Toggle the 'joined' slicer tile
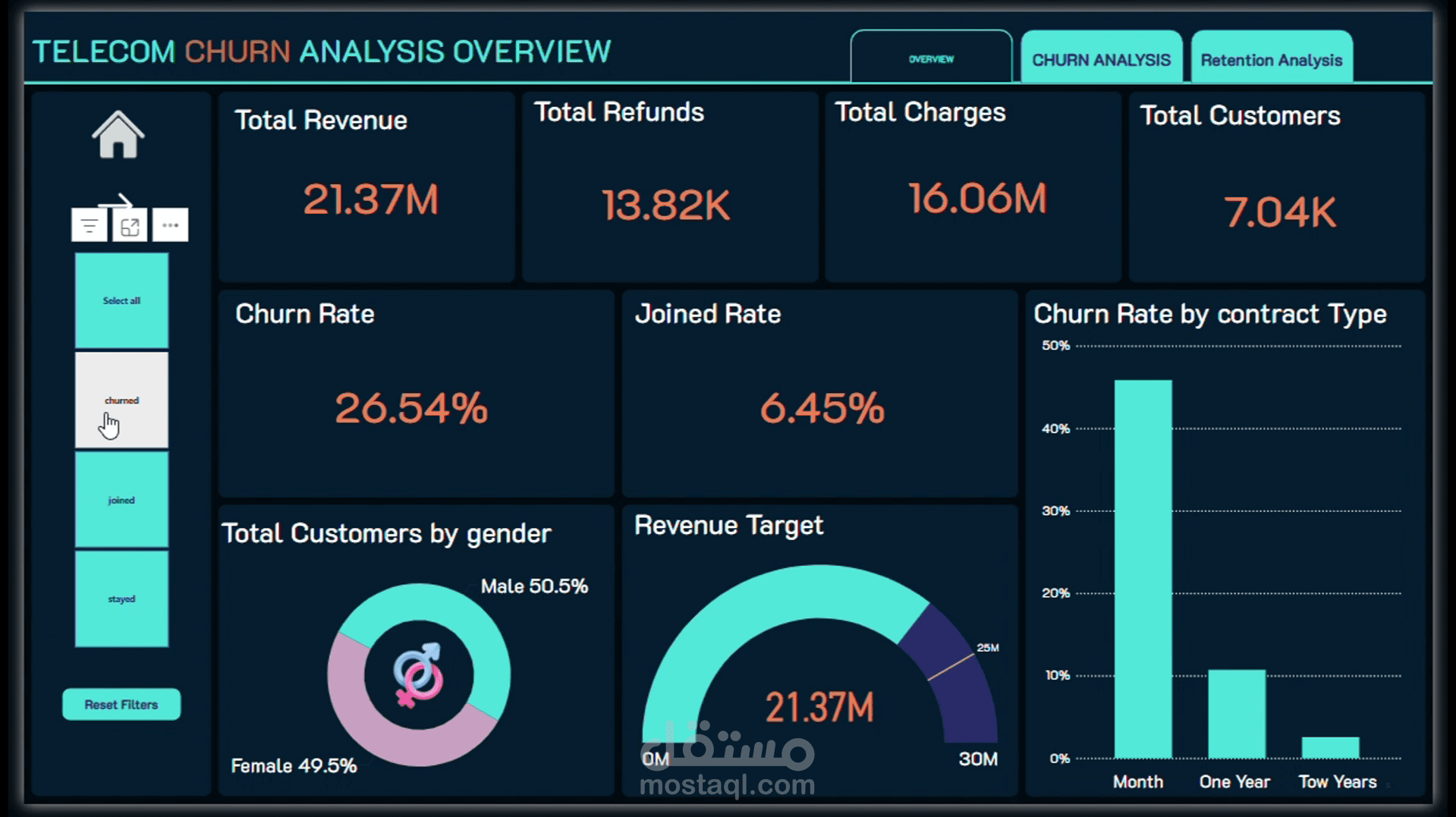Viewport: 1456px width, 817px height. tap(121, 500)
